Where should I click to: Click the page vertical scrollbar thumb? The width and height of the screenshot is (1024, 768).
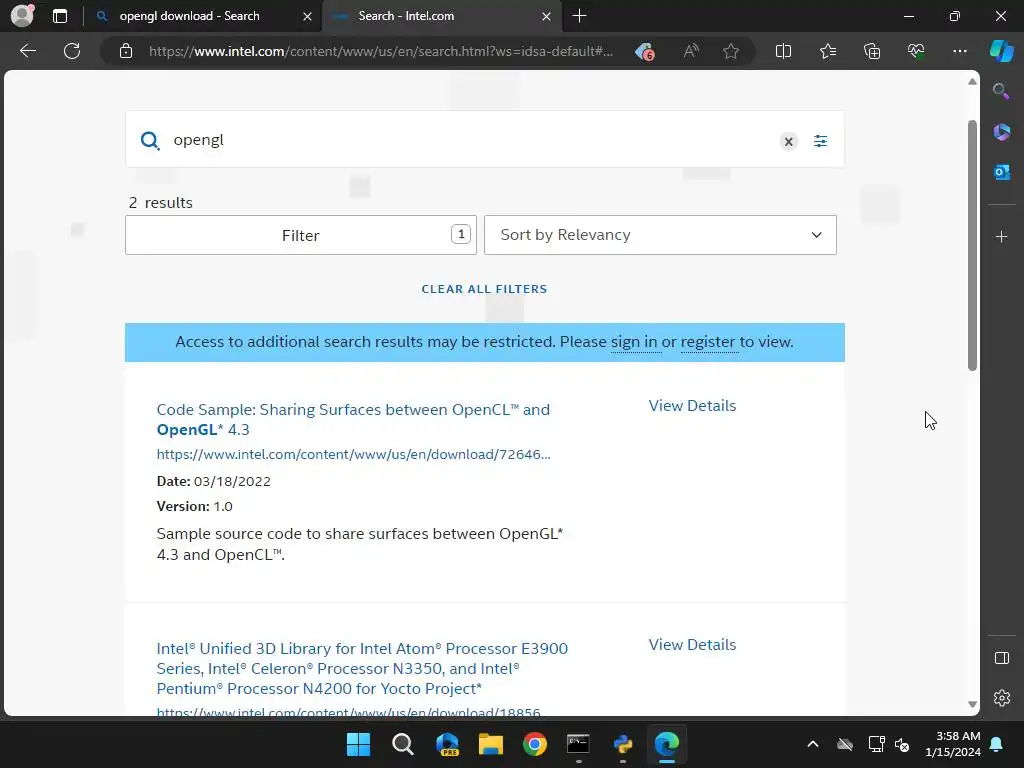(972, 245)
